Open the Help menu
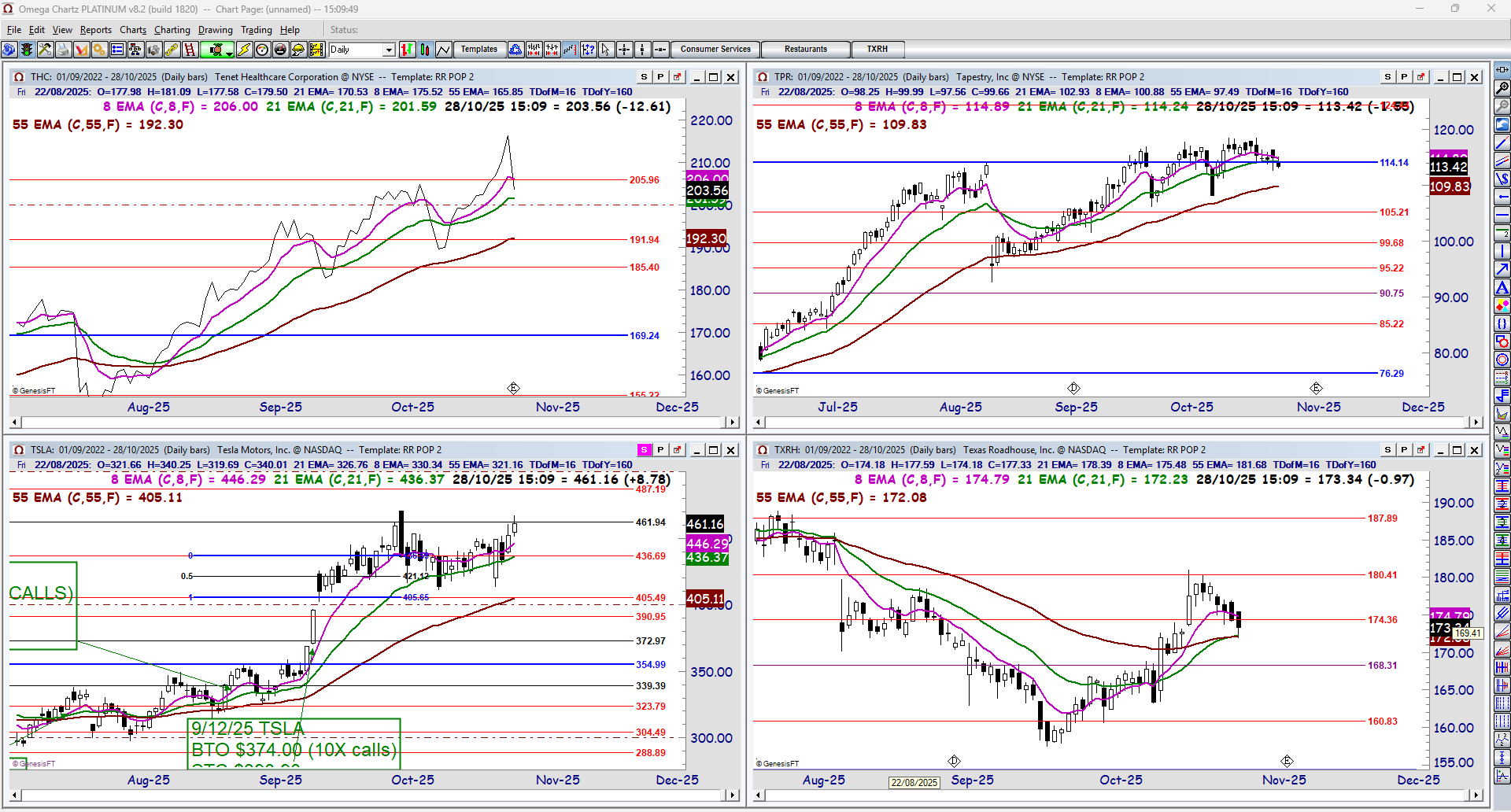The width and height of the screenshot is (1511, 812). [x=290, y=30]
